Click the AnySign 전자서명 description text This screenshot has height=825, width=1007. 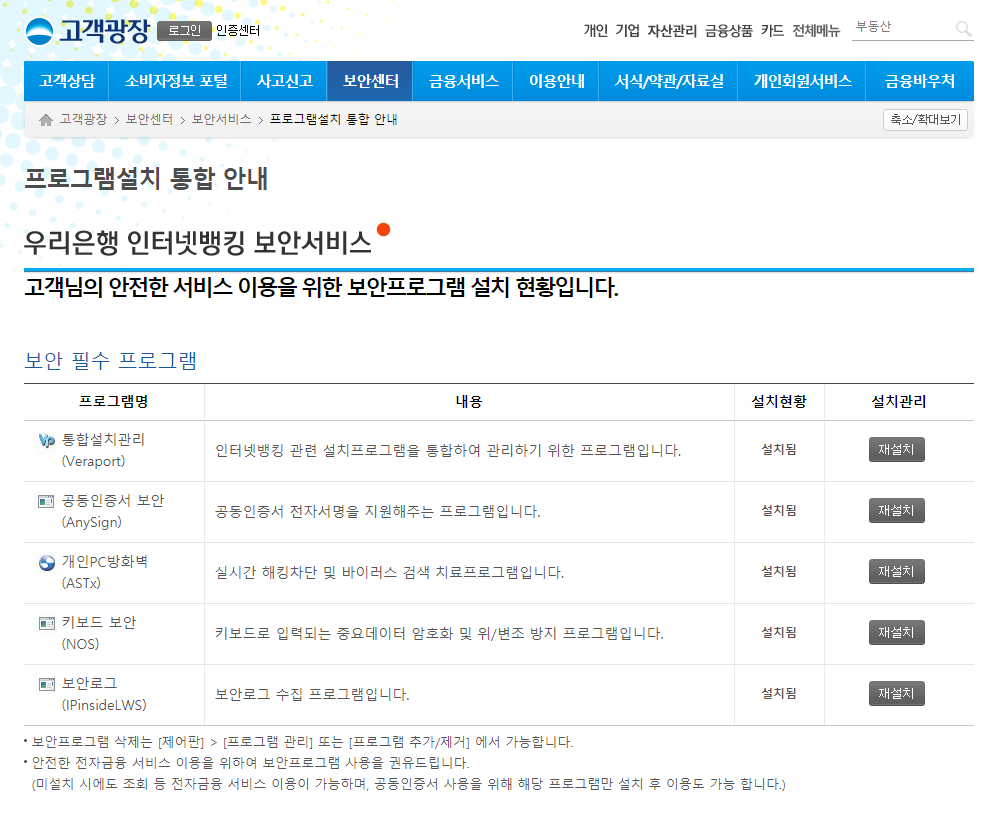coord(378,512)
